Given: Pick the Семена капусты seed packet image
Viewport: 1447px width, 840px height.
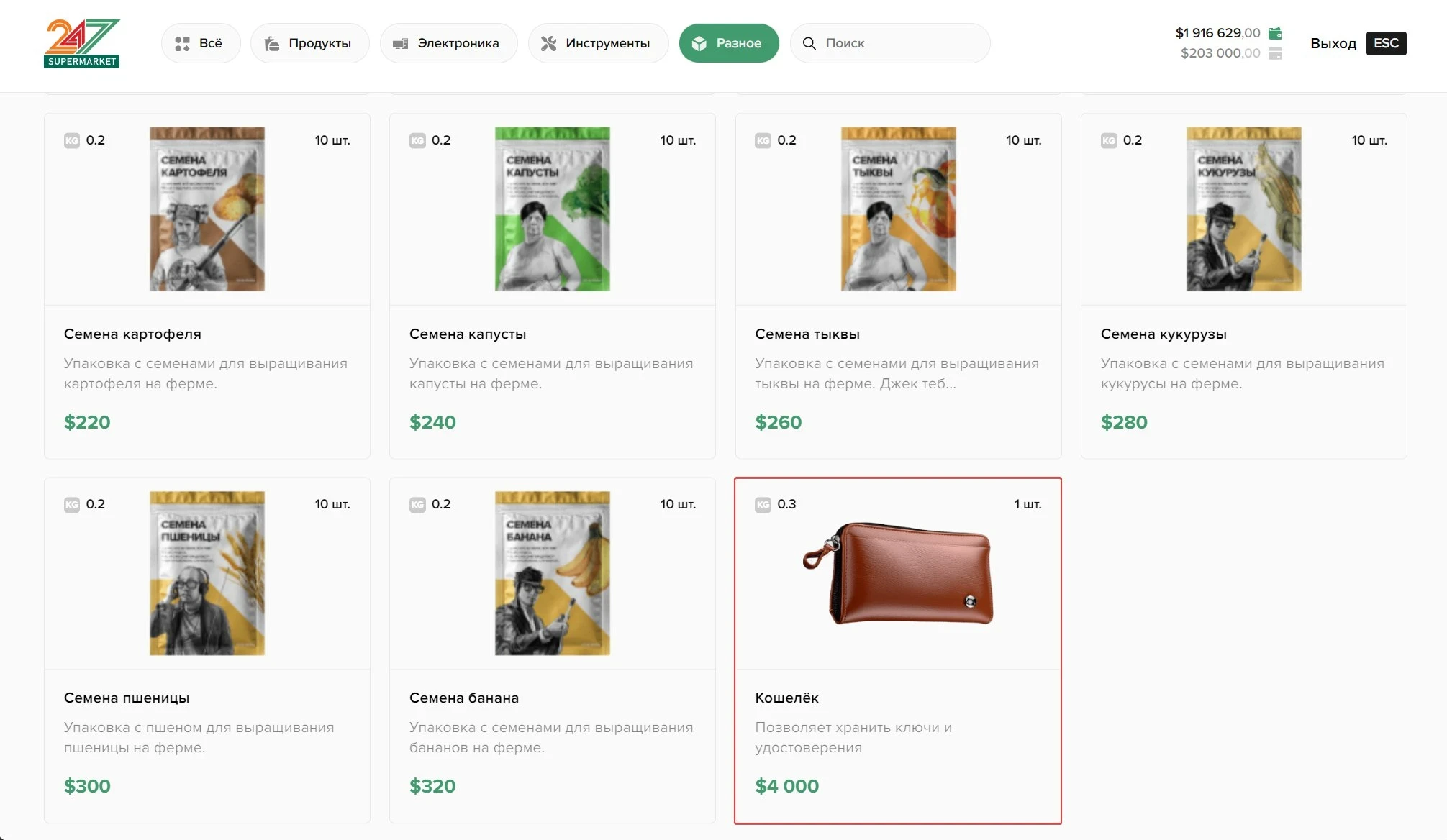Looking at the screenshot, I should click(552, 209).
